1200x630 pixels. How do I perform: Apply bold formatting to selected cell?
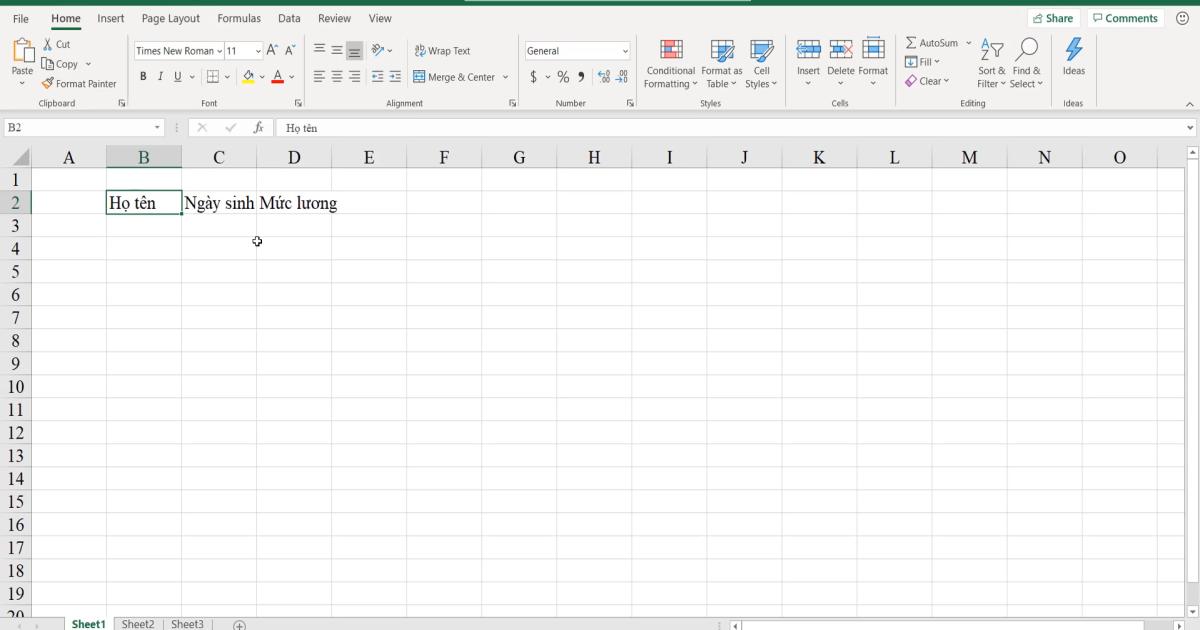144,76
